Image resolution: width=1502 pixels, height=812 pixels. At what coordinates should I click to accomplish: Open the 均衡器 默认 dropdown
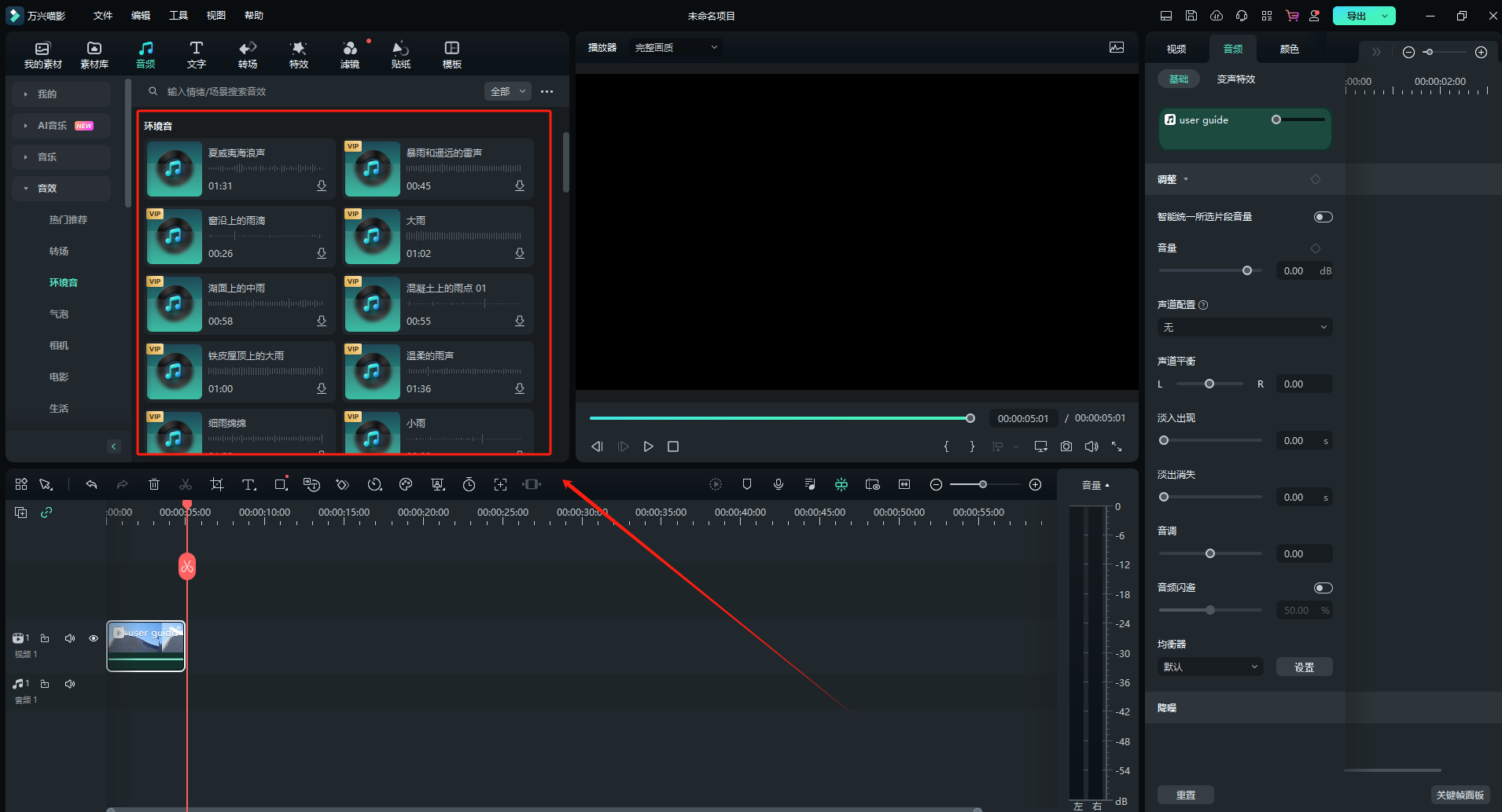[1210, 667]
